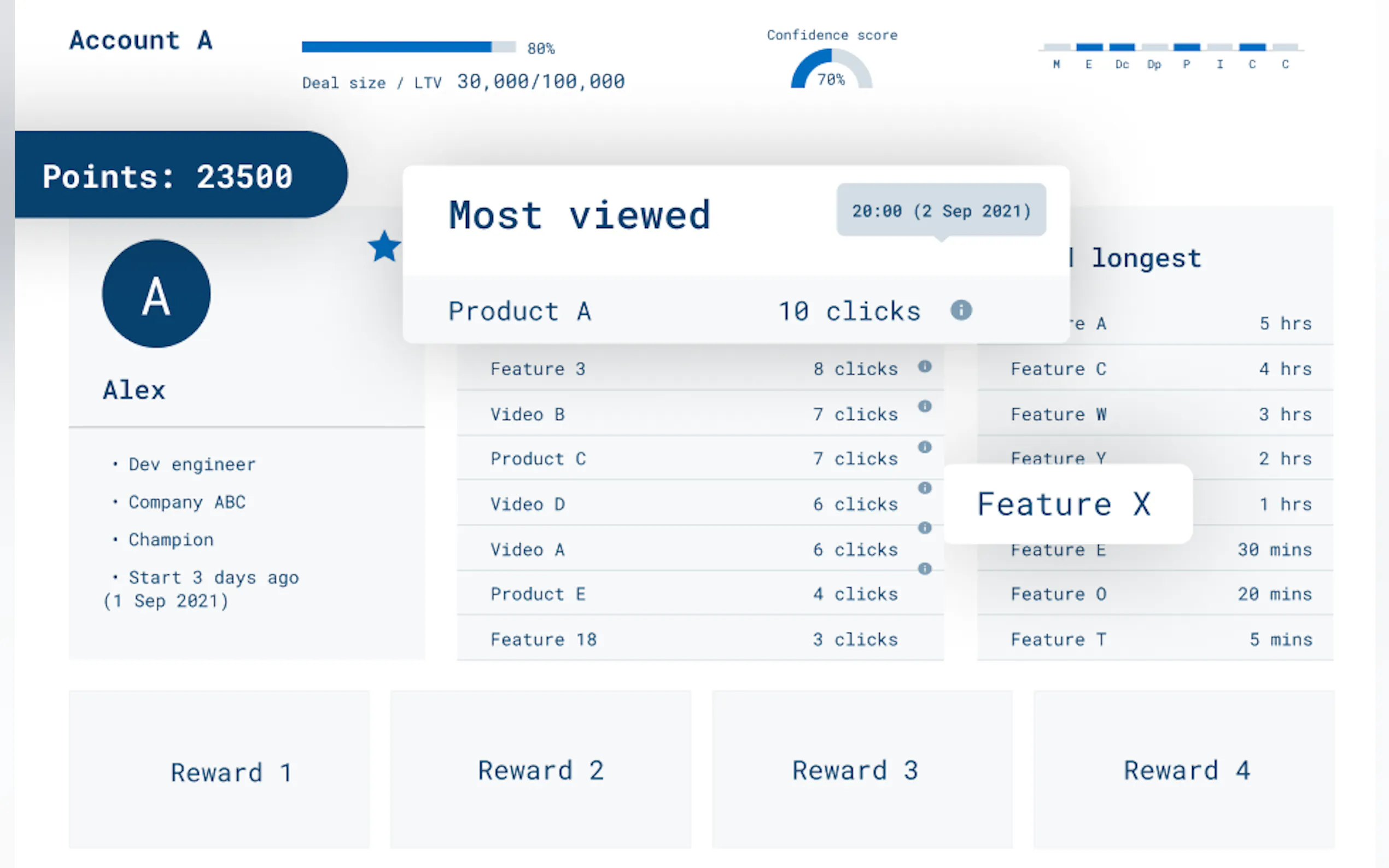1389x868 pixels.
Task: Click info icon near Product C clicks
Action: coord(925,447)
